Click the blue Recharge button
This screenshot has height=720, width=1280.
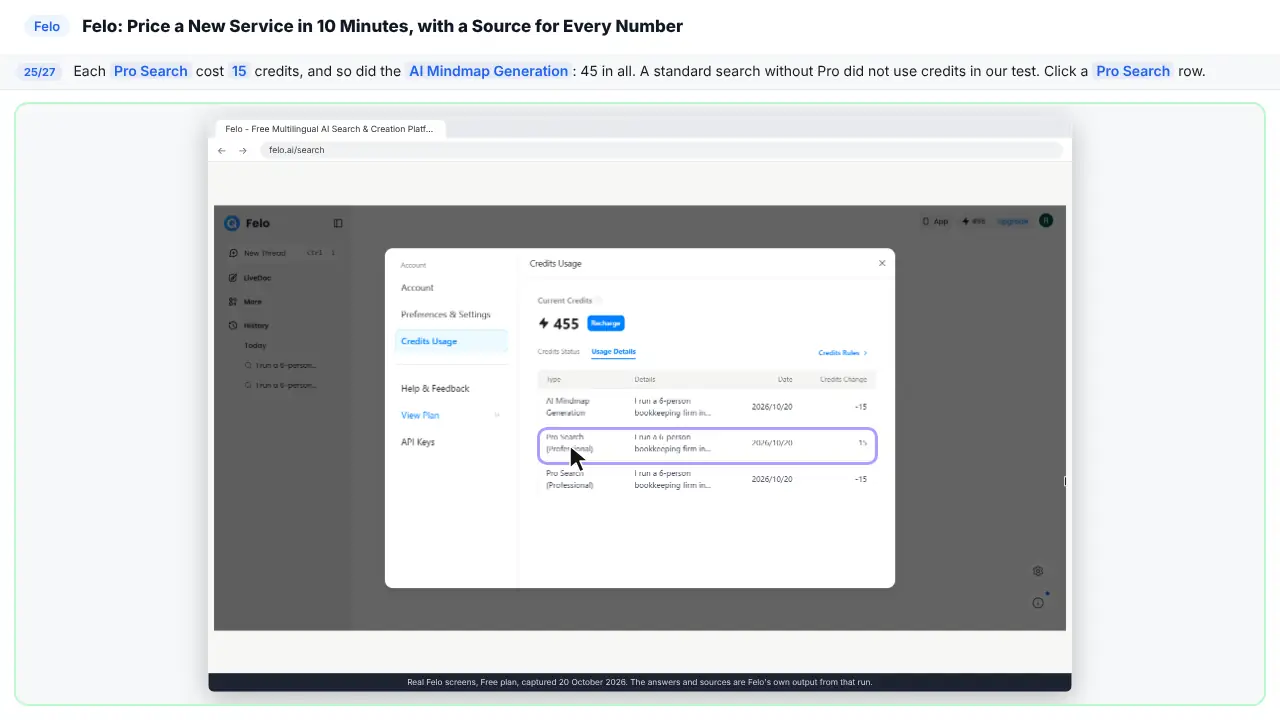click(606, 323)
